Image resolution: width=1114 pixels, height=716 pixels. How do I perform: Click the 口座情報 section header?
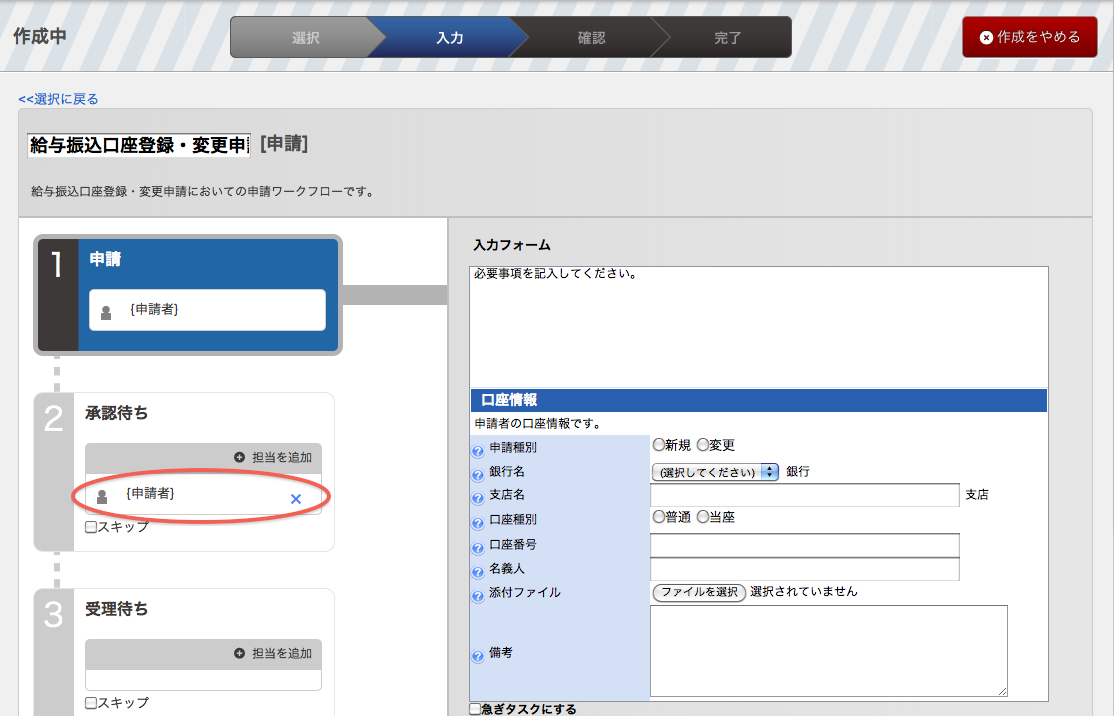759,400
